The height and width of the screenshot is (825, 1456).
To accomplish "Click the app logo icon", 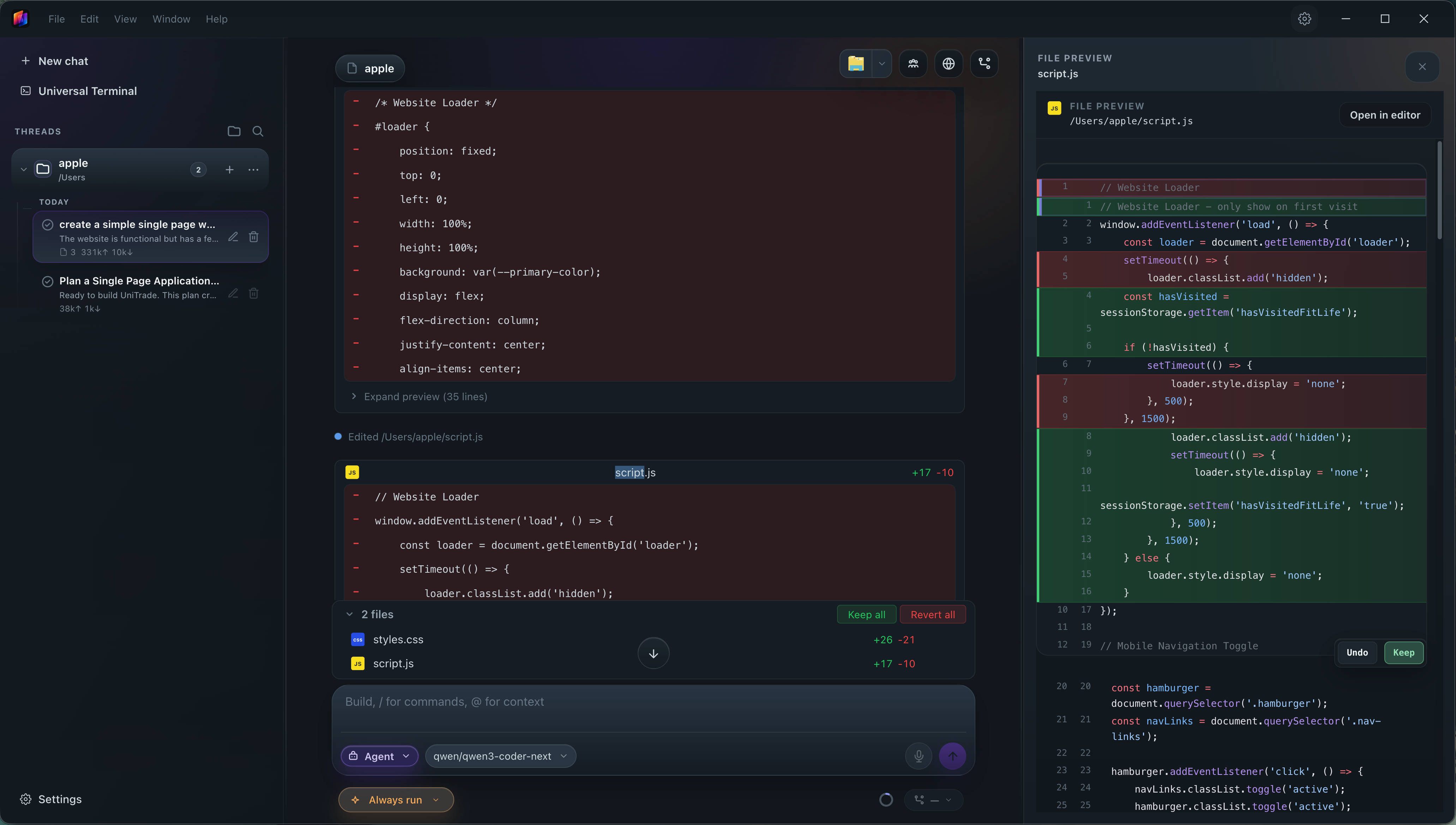I will tap(20, 19).
